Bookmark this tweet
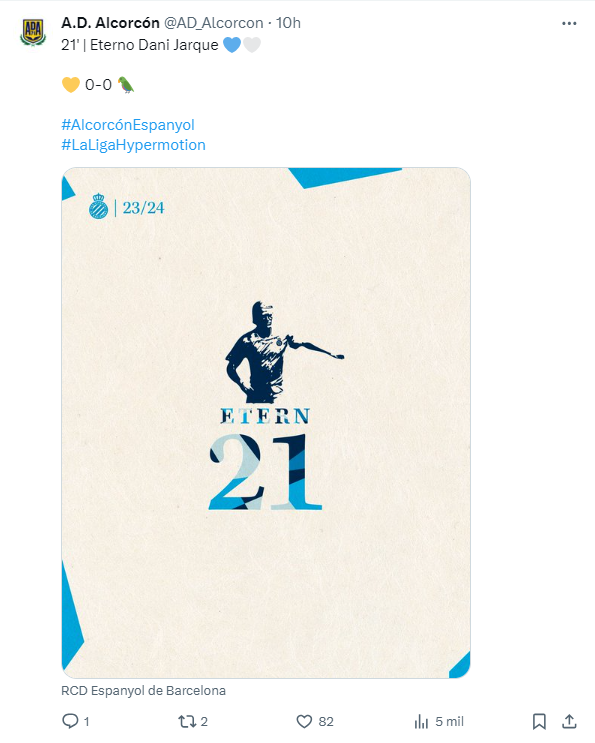Image resolution: width=595 pixels, height=743 pixels. pos(539,722)
